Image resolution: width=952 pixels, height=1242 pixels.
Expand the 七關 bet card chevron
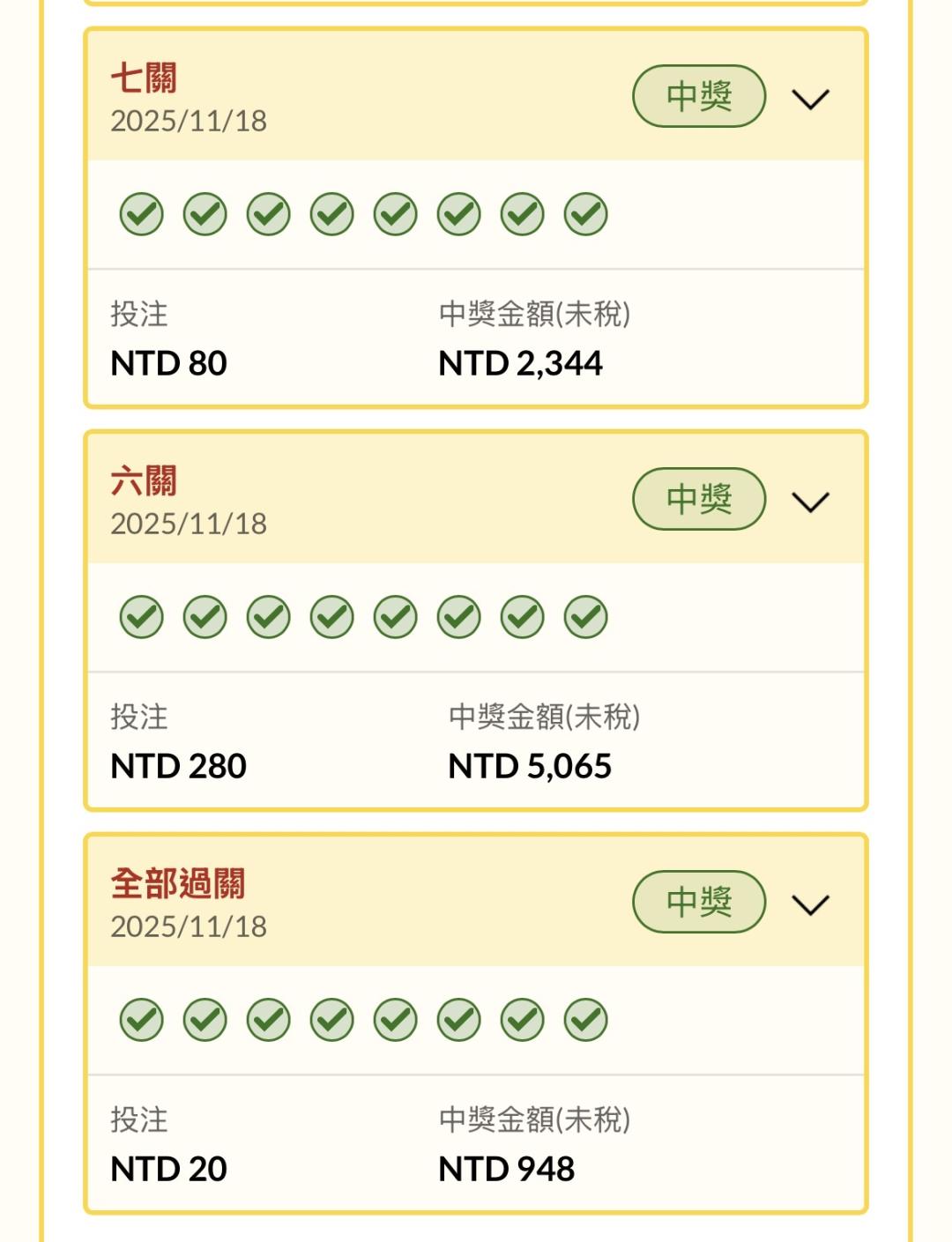coord(810,99)
